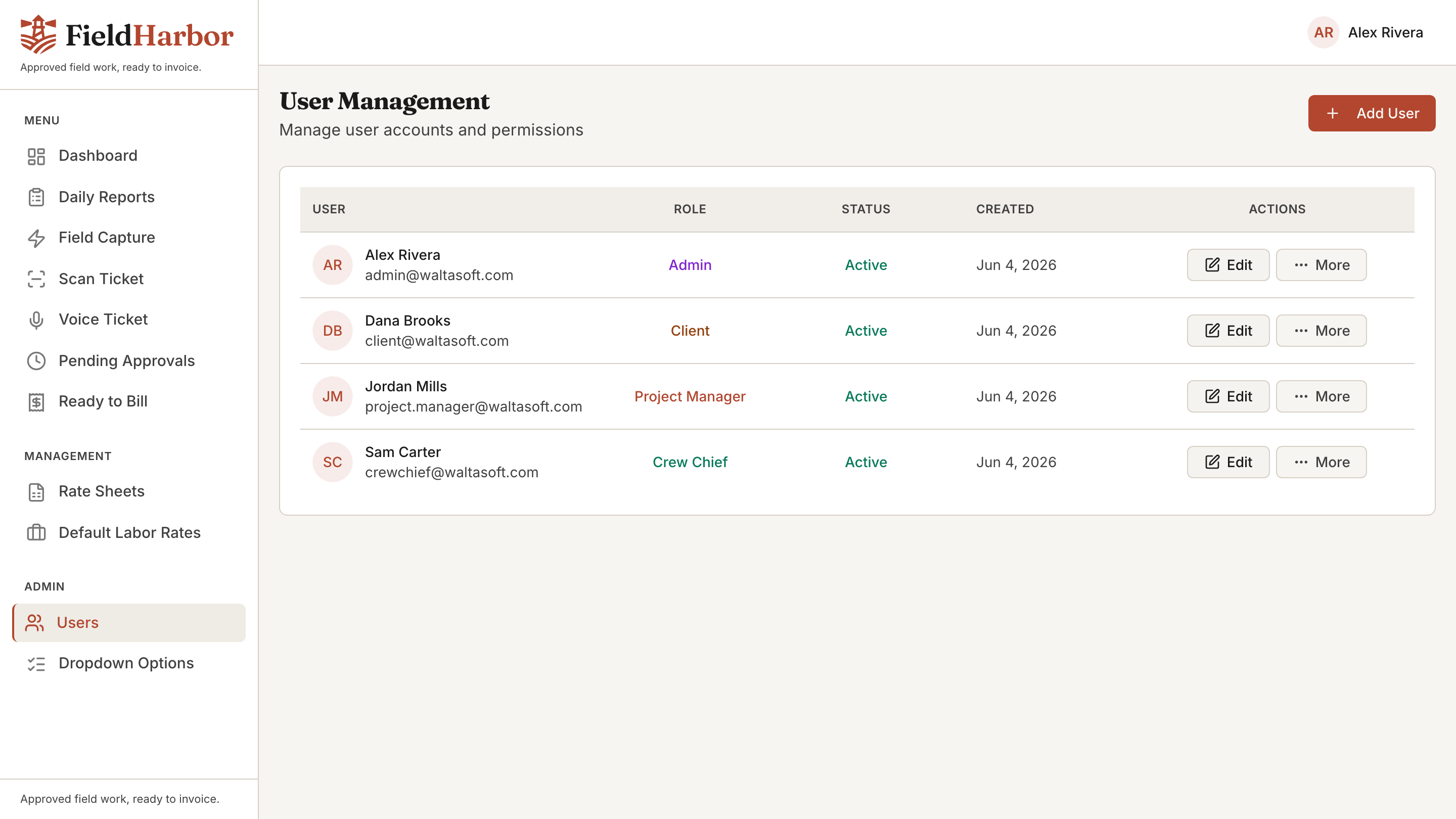Click the Dropdown Options checklist icon

coord(36,664)
